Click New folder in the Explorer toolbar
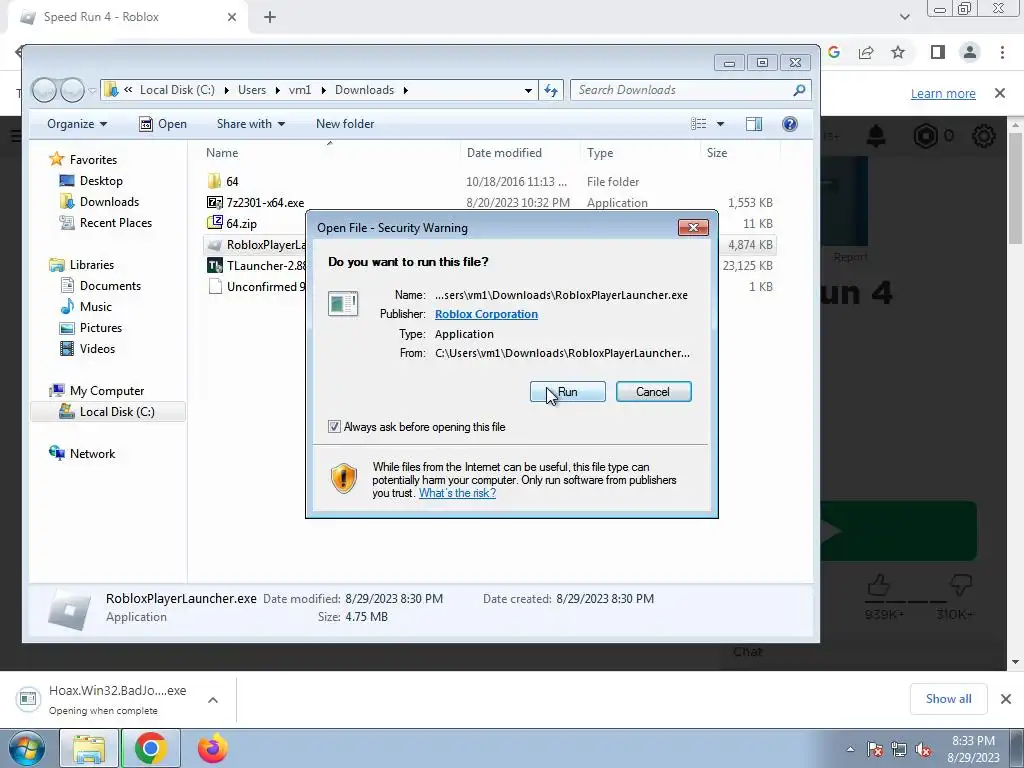The image size is (1024, 768). pyautogui.click(x=345, y=123)
